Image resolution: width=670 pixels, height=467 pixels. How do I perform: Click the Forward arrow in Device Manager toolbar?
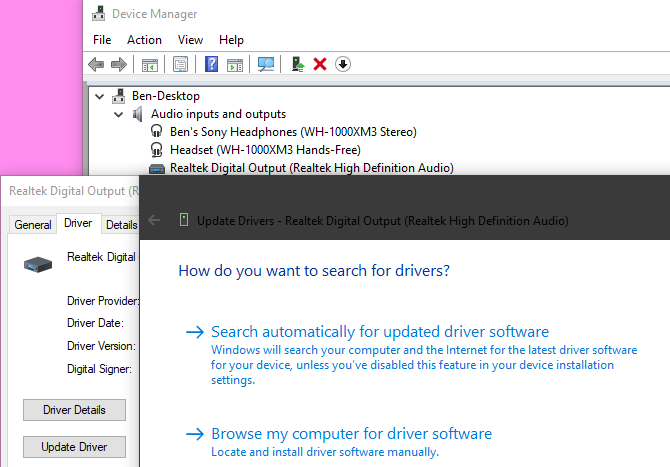[x=119, y=64]
